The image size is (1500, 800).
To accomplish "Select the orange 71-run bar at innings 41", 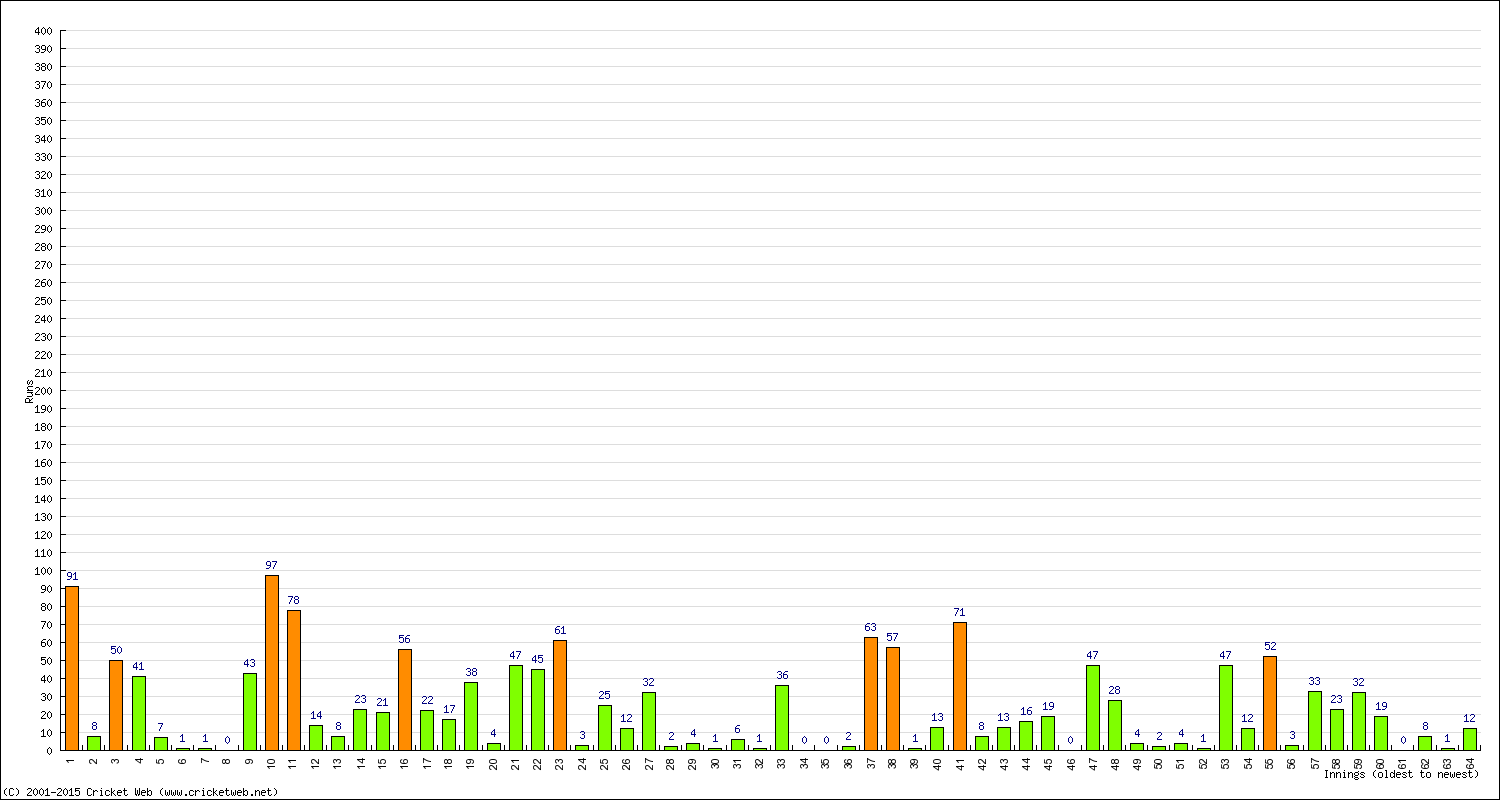I will coord(960,686).
